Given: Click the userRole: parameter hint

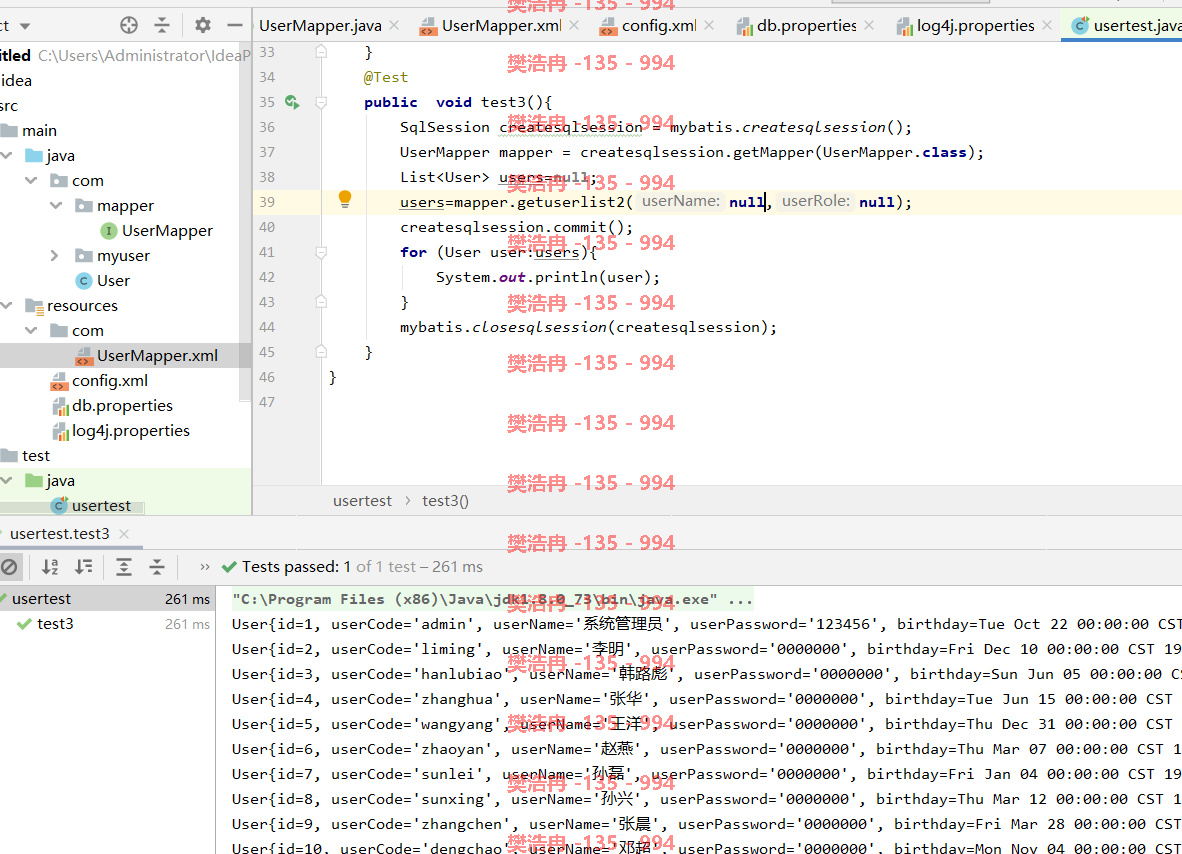Looking at the screenshot, I should click(816, 201).
